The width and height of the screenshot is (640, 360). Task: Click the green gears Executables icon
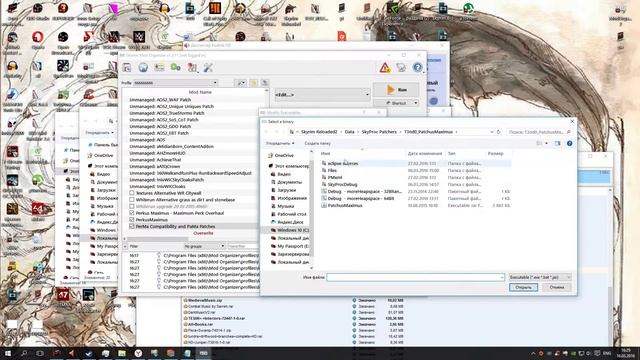[176, 67]
